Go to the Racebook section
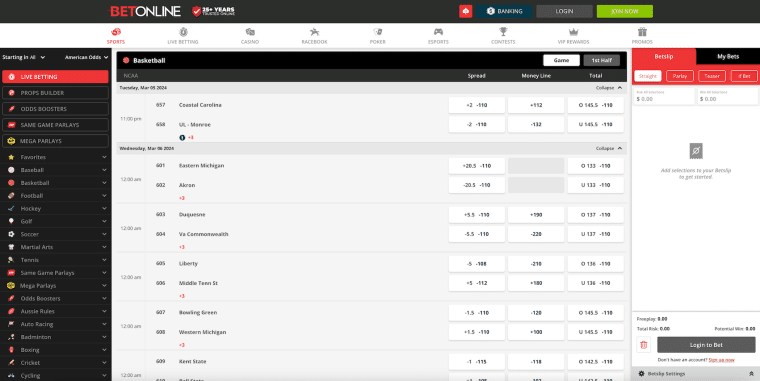 (x=315, y=36)
